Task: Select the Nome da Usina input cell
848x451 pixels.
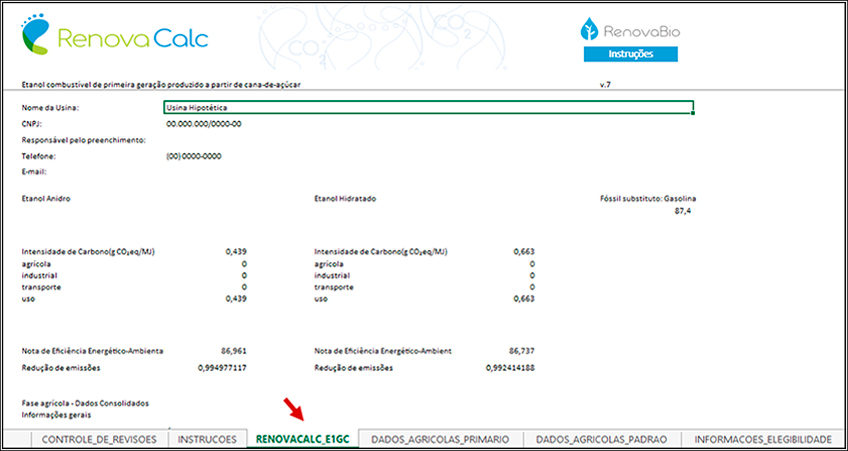Action: pyautogui.click(x=427, y=107)
